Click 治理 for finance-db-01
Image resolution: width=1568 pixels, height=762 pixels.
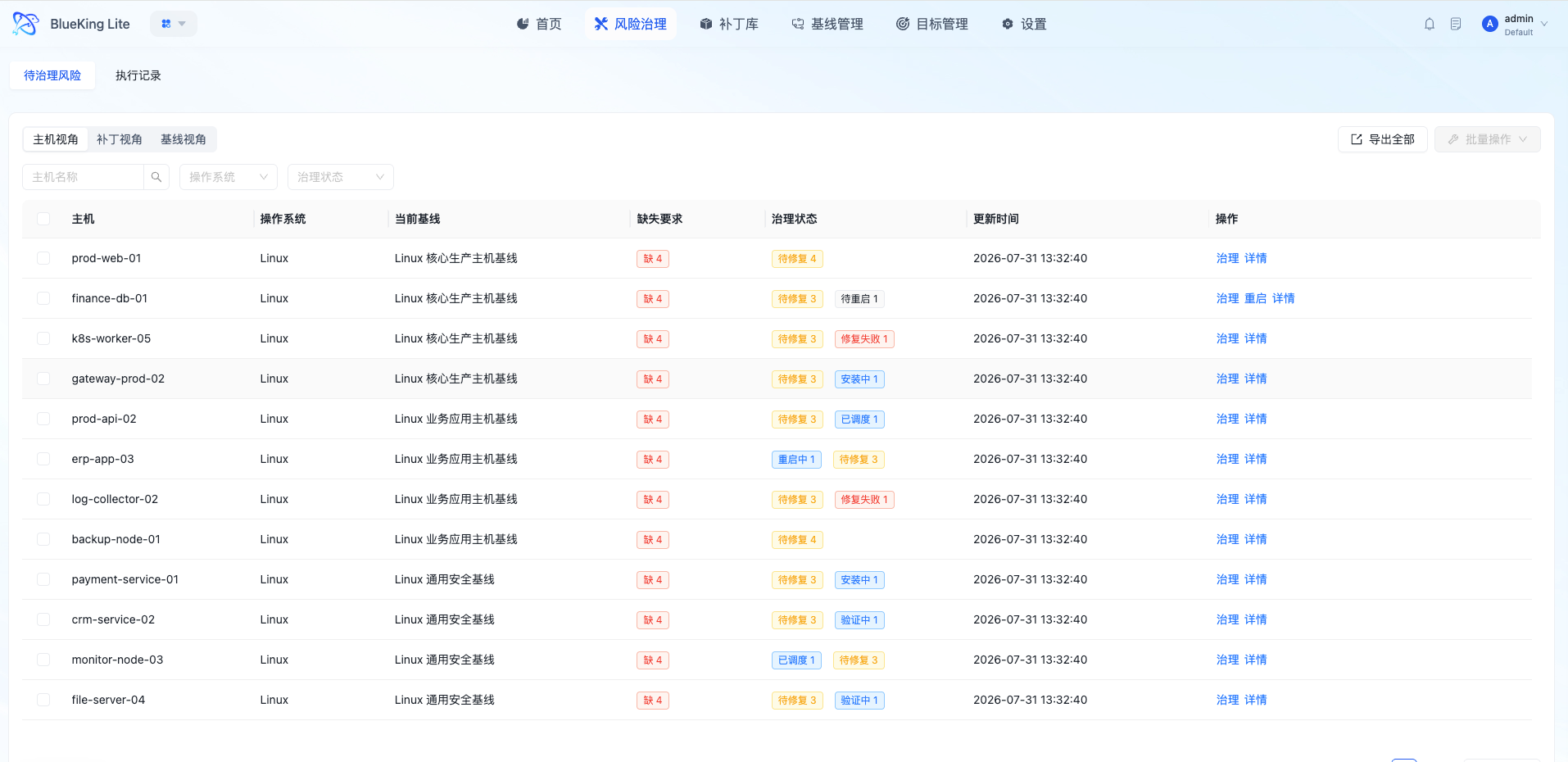[x=1227, y=298]
